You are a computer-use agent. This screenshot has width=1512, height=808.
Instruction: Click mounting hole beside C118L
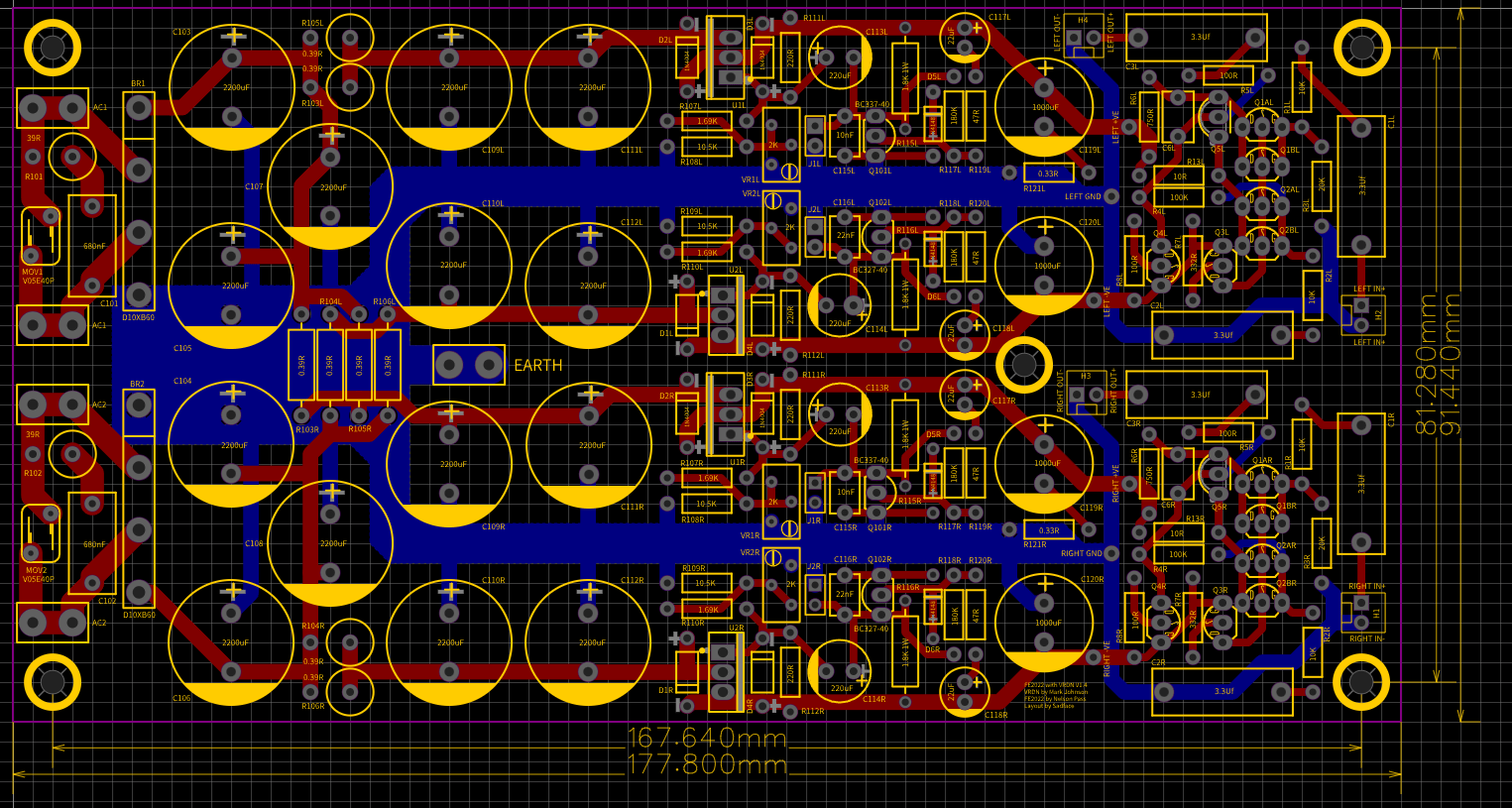[x=1024, y=365]
